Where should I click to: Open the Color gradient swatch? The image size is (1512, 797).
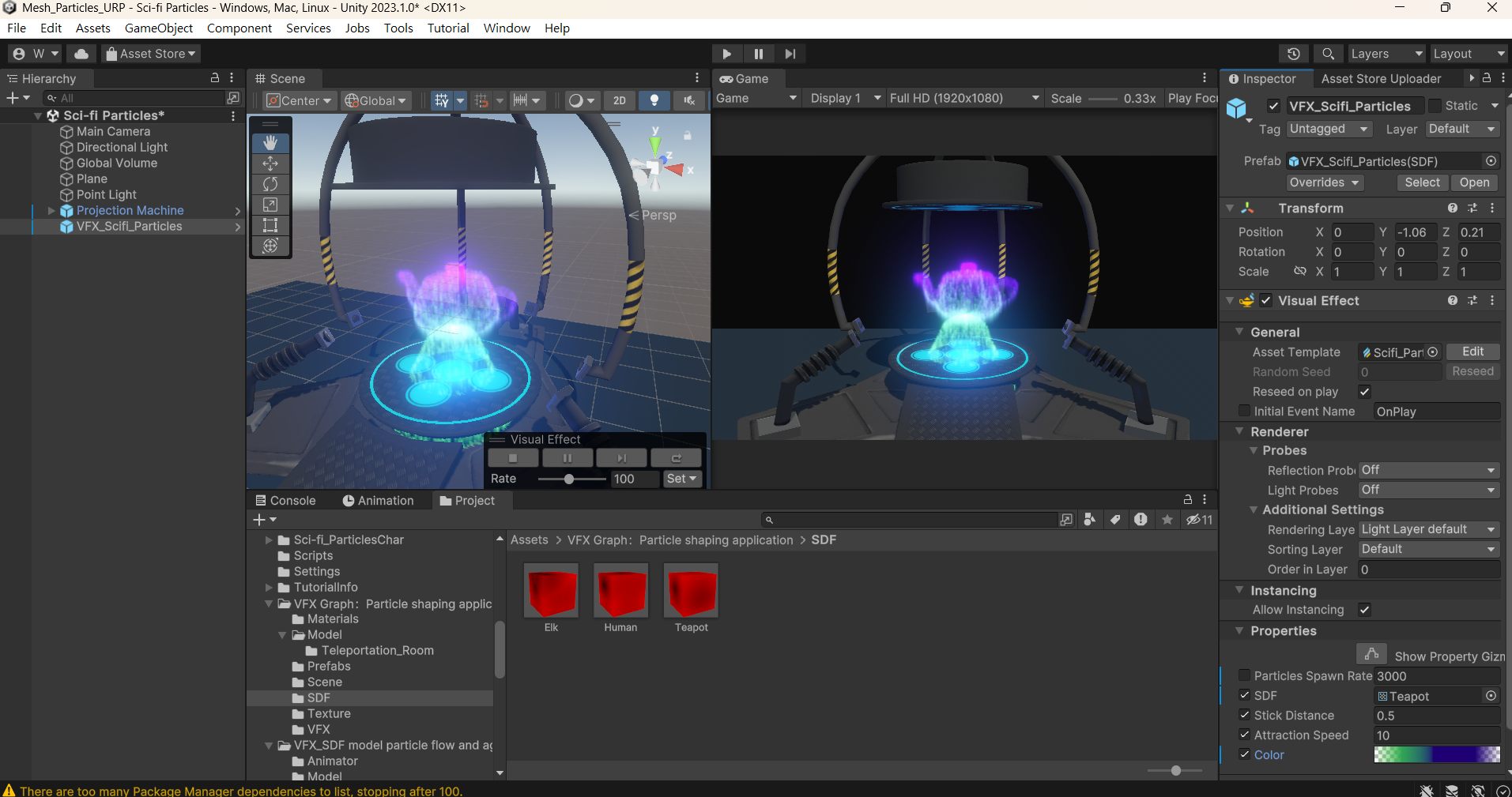pyautogui.click(x=1436, y=754)
